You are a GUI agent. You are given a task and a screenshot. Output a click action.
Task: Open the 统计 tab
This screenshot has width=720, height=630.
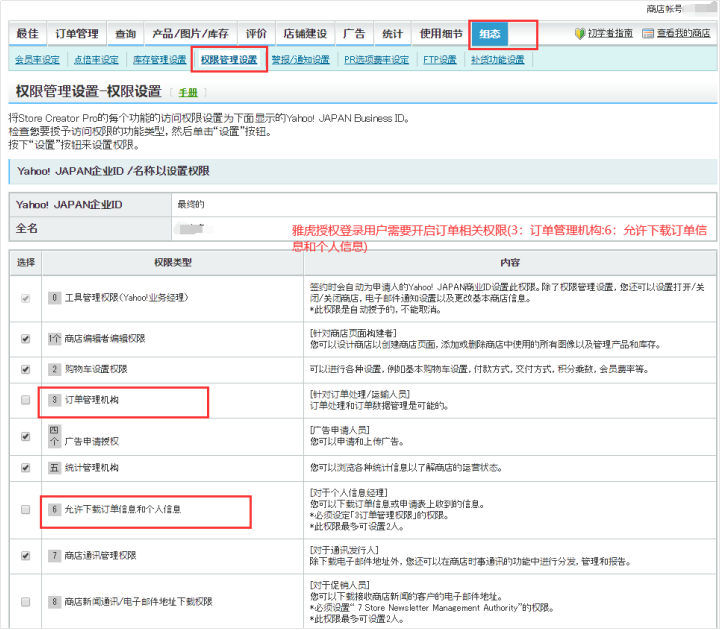(392, 34)
